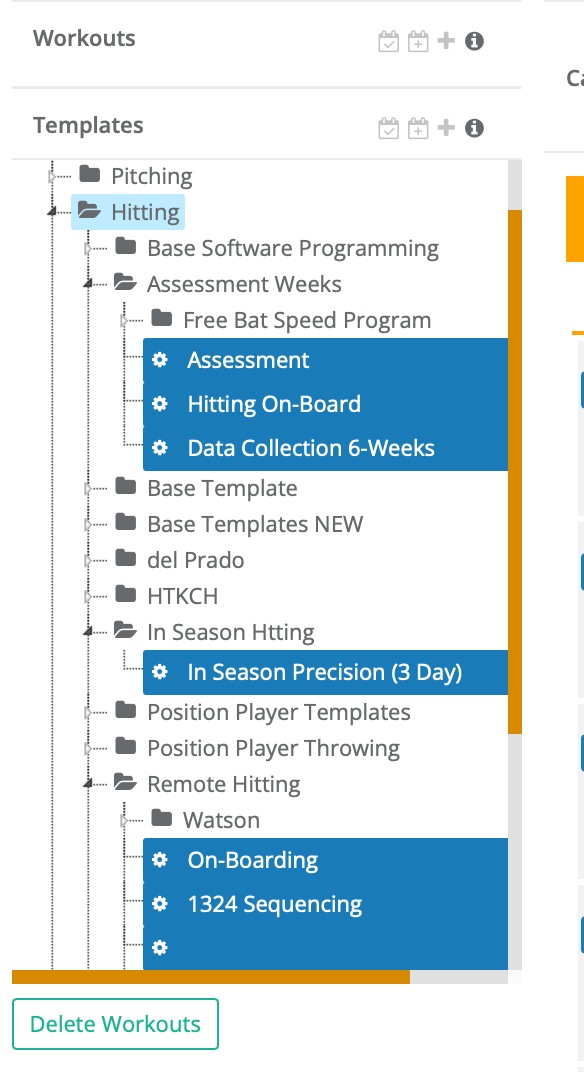Open the Templates info icon

click(475, 128)
